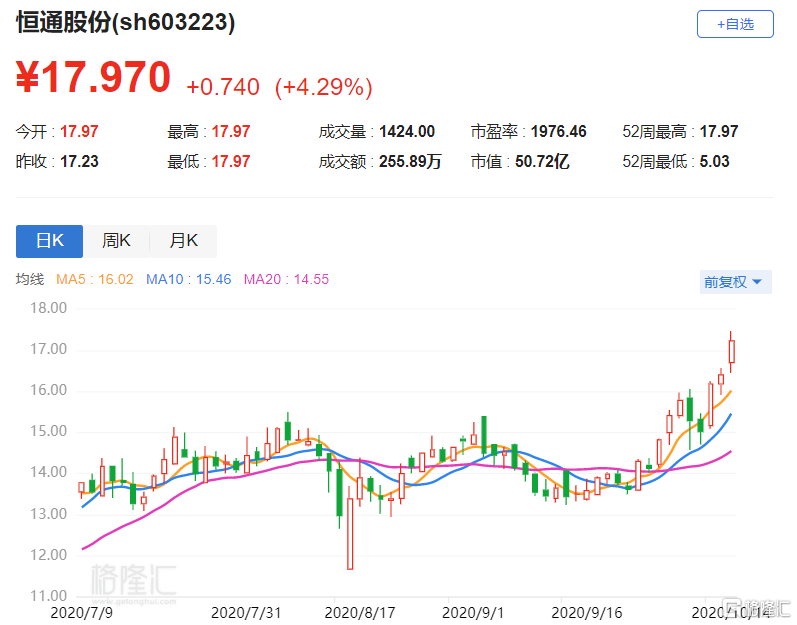Click the 2020/7/31 date on the axis
This screenshot has width=797, height=625.
[x=246, y=613]
